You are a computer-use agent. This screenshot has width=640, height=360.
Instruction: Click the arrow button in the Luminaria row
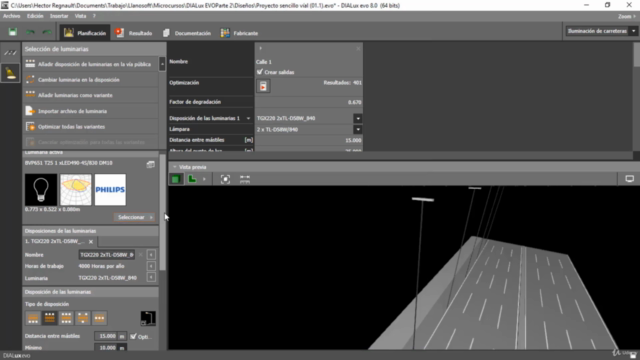[151, 278]
